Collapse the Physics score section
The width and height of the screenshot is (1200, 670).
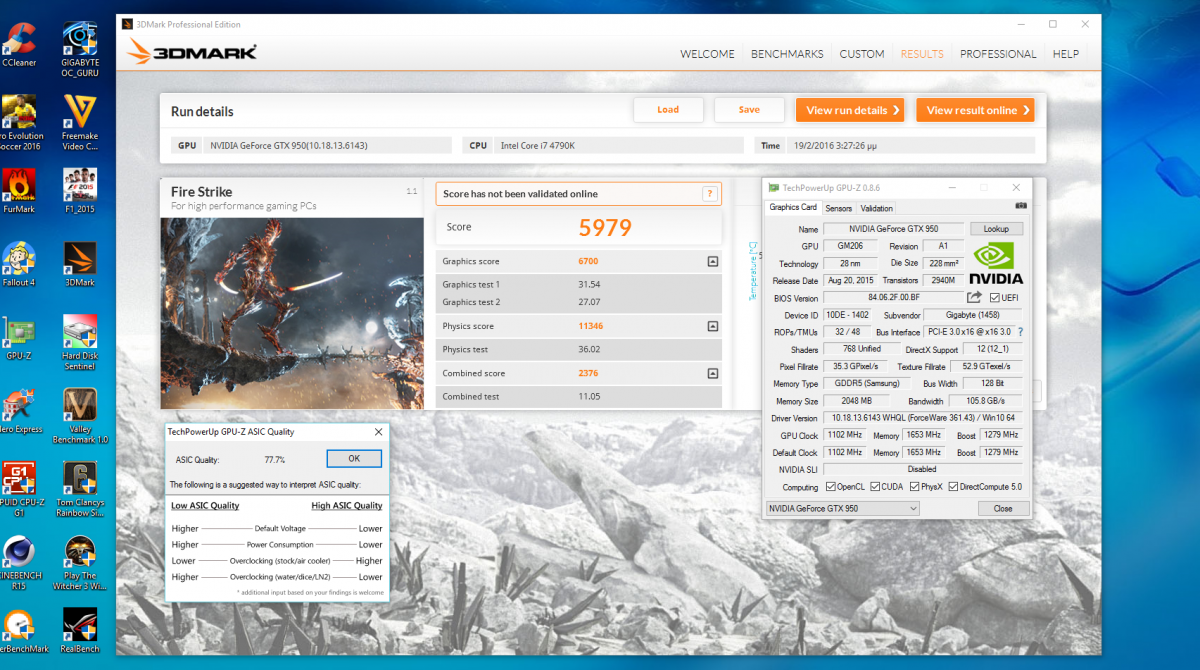point(713,326)
